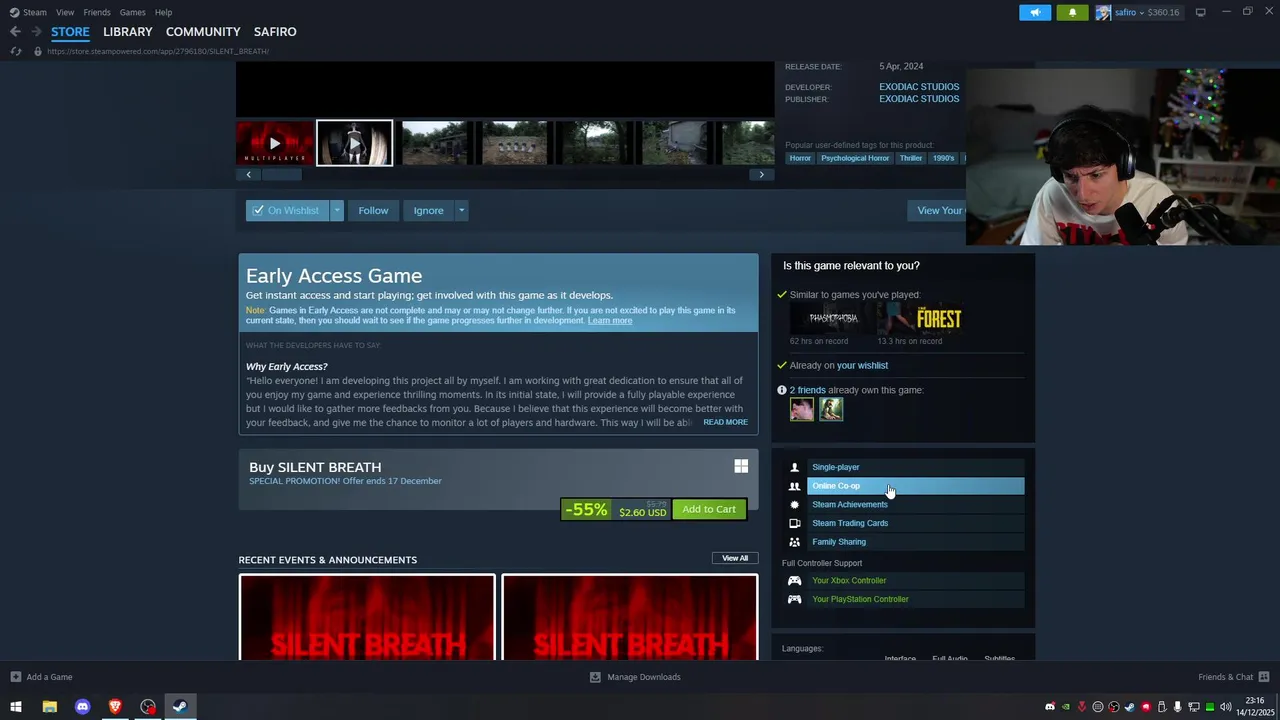Expand the wishlist dropdown arrow

[337, 210]
